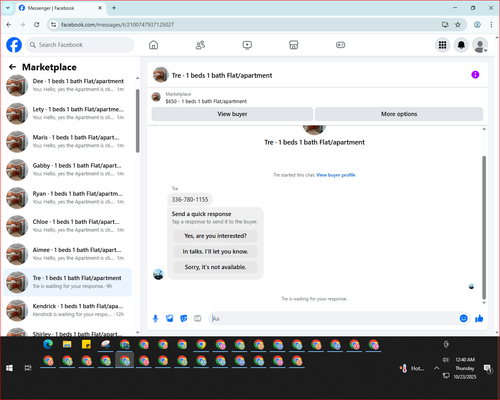Open the Windows Start menu
The width and height of the screenshot is (500, 400).
coord(9,368)
